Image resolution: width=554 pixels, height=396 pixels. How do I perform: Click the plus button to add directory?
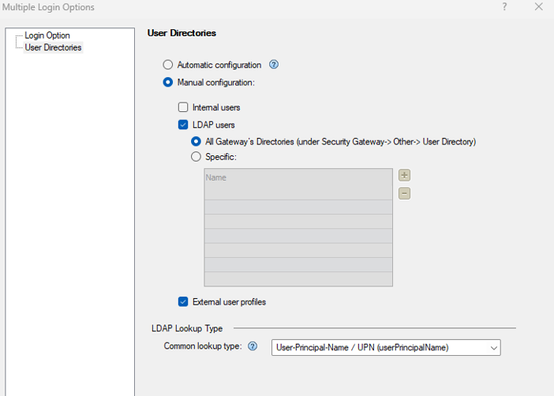(x=404, y=175)
